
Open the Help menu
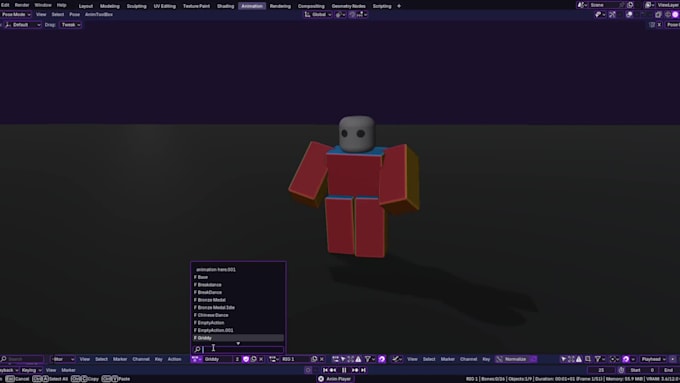click(62, 5)
